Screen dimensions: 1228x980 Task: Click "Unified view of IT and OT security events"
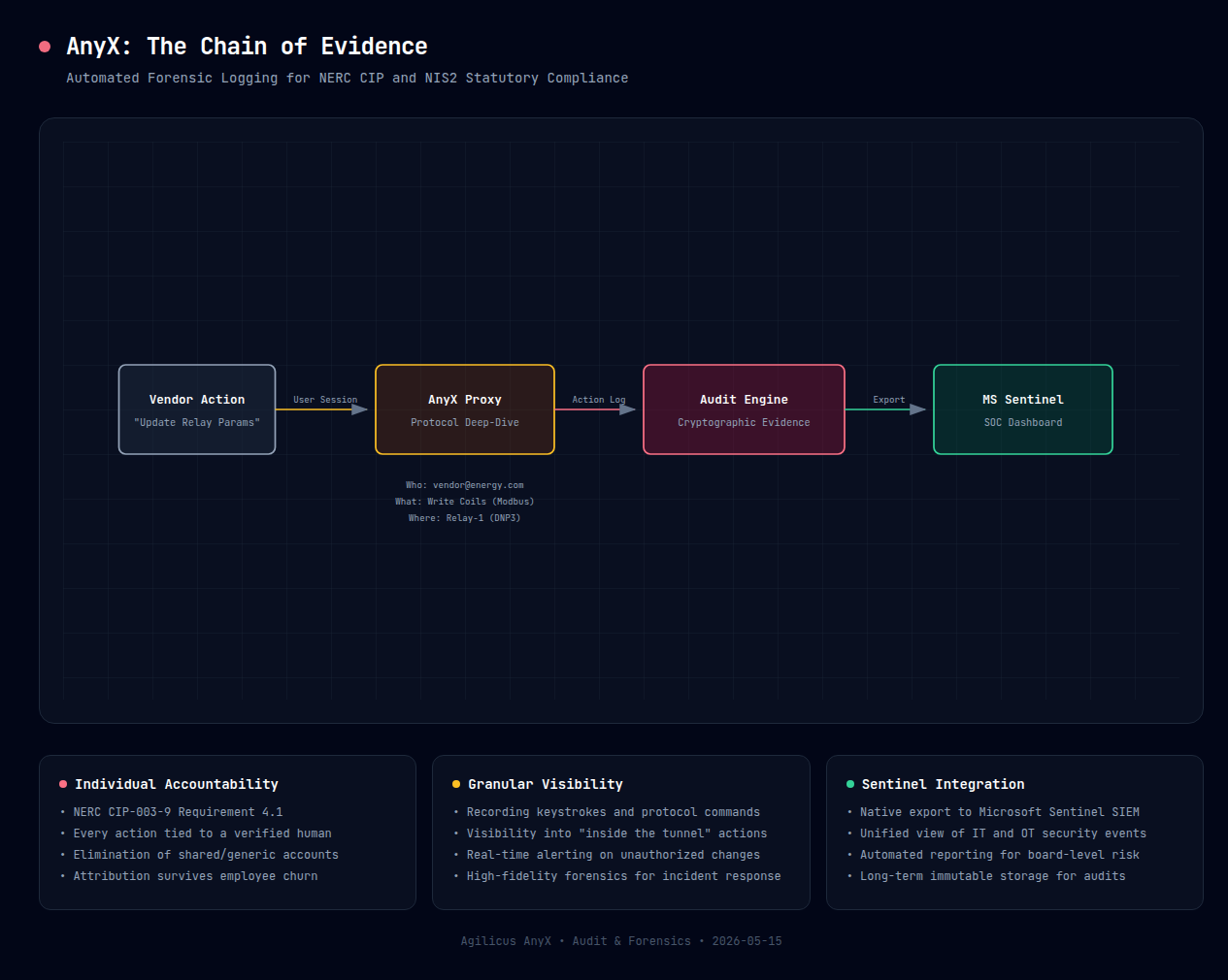click(1004, 833)
